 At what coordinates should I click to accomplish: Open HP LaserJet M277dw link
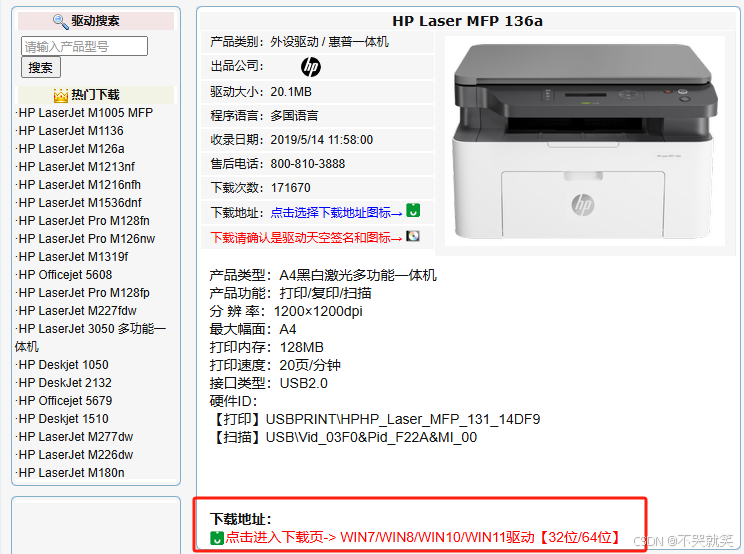pos(76,437)
